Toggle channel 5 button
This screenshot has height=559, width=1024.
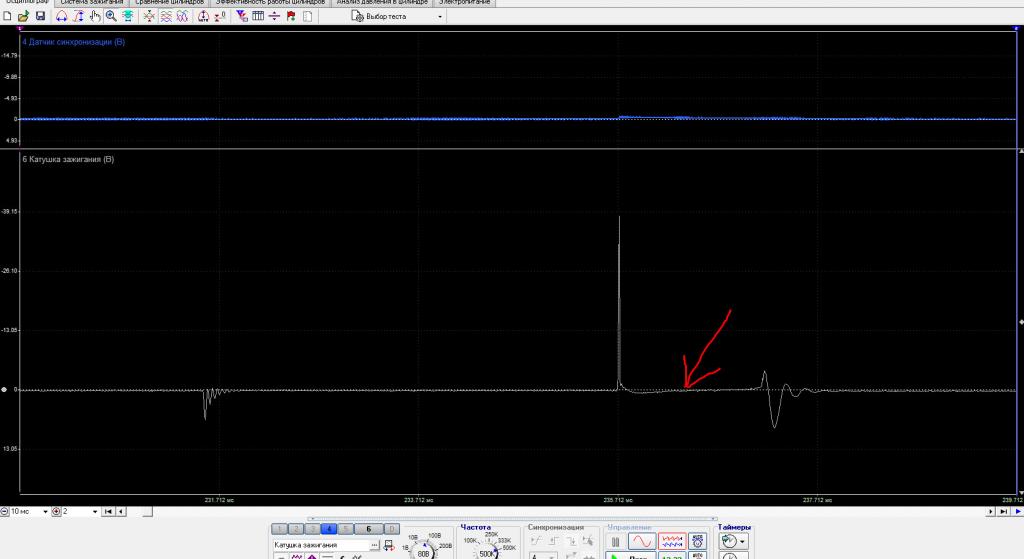coord(345,529)
